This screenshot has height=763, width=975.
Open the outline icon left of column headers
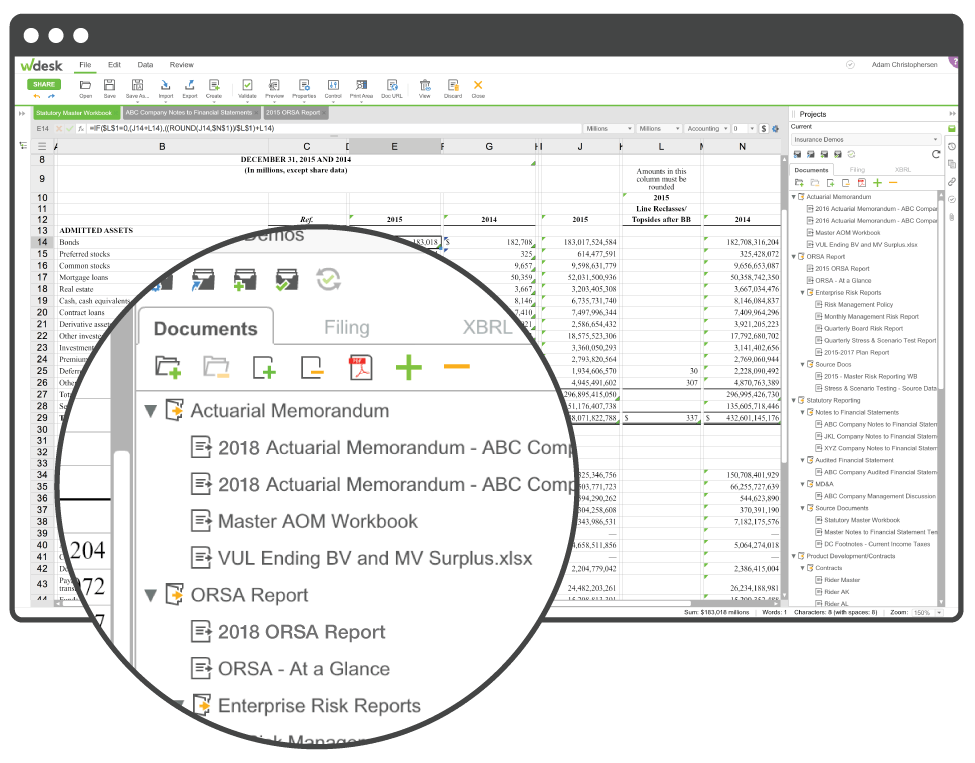click(23, 146)
